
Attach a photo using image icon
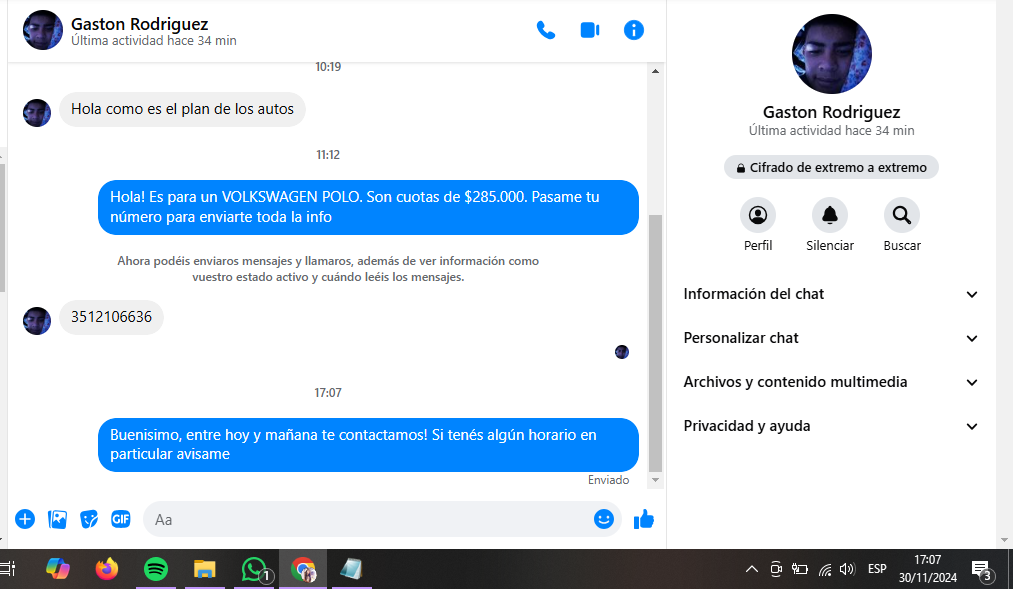click(58, 519)
